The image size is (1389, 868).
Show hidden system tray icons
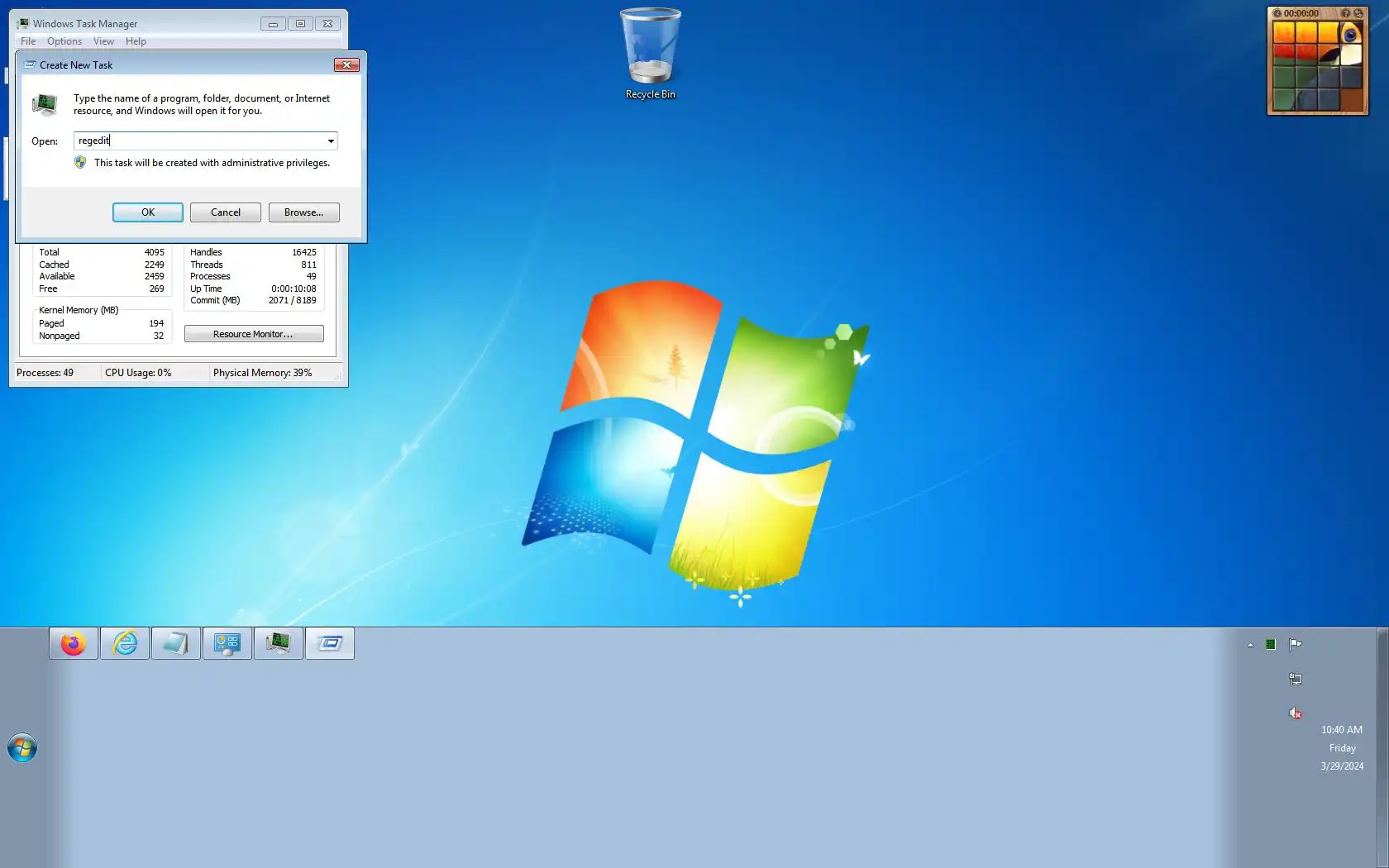click(1250, 645)
